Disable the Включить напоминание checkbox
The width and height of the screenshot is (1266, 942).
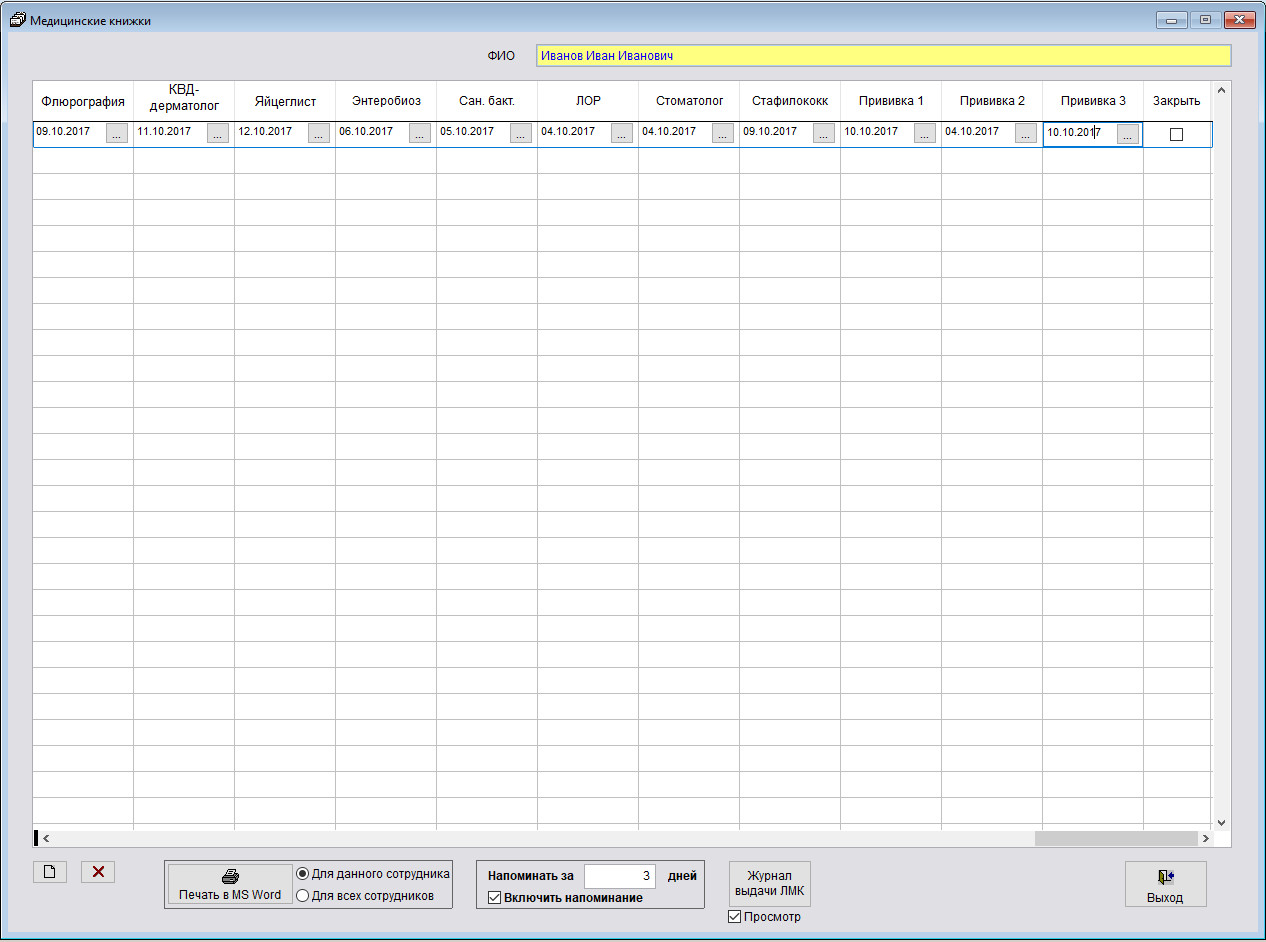click(494, 898)
